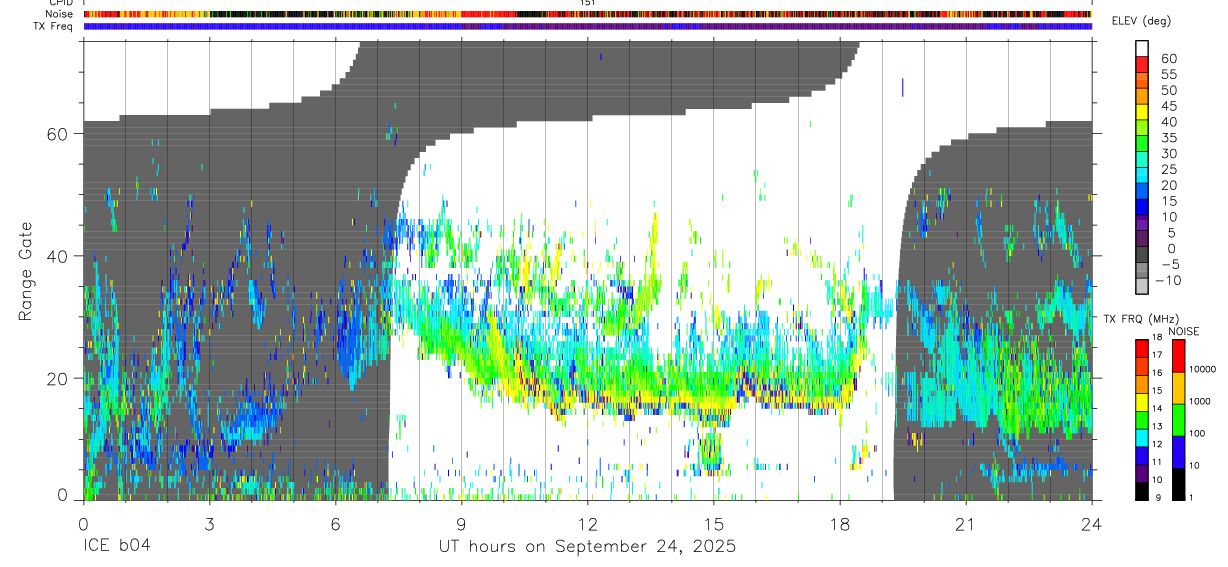Click the '12' hour tick on UT axis
Screen dimensions: 1228x567
point(587,524)
